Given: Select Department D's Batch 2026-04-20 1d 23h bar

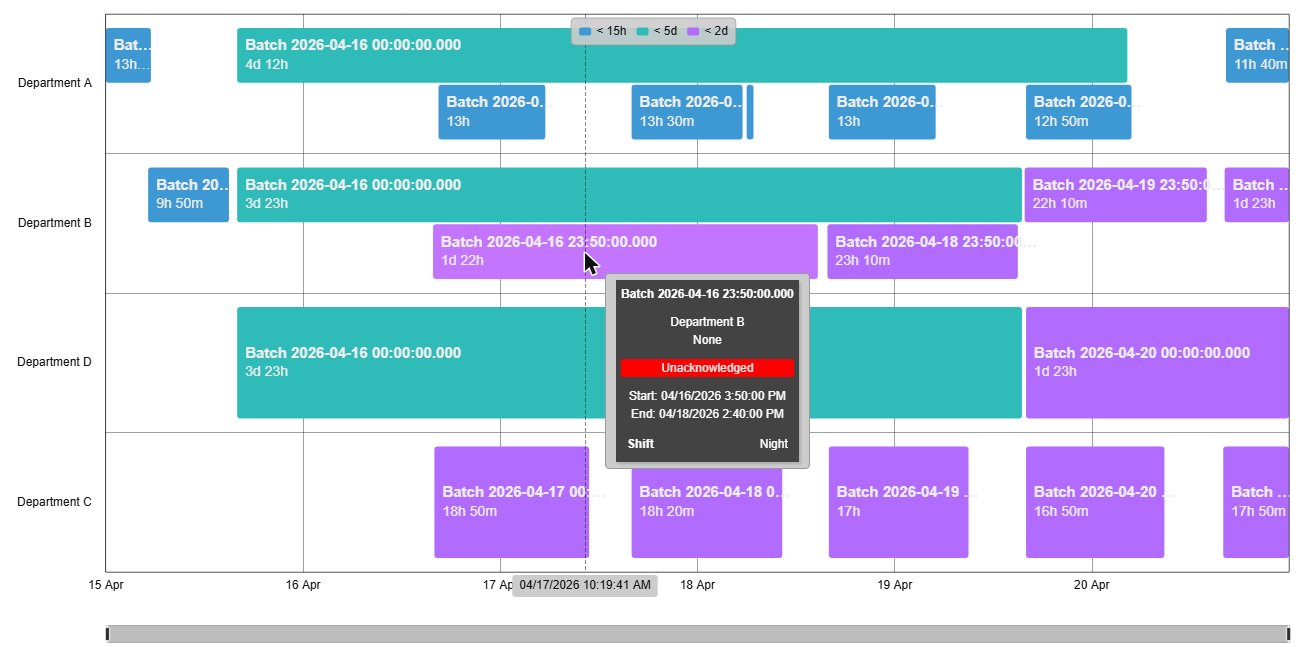Looking at the screenshot, I should pyautogui.click(x=1157, y=362).
